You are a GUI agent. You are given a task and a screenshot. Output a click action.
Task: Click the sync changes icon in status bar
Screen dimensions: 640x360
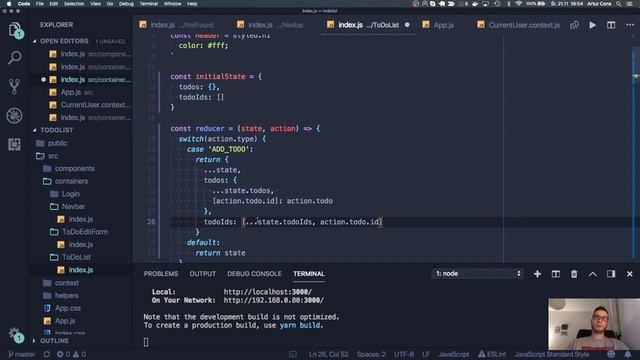coord(47,354)
